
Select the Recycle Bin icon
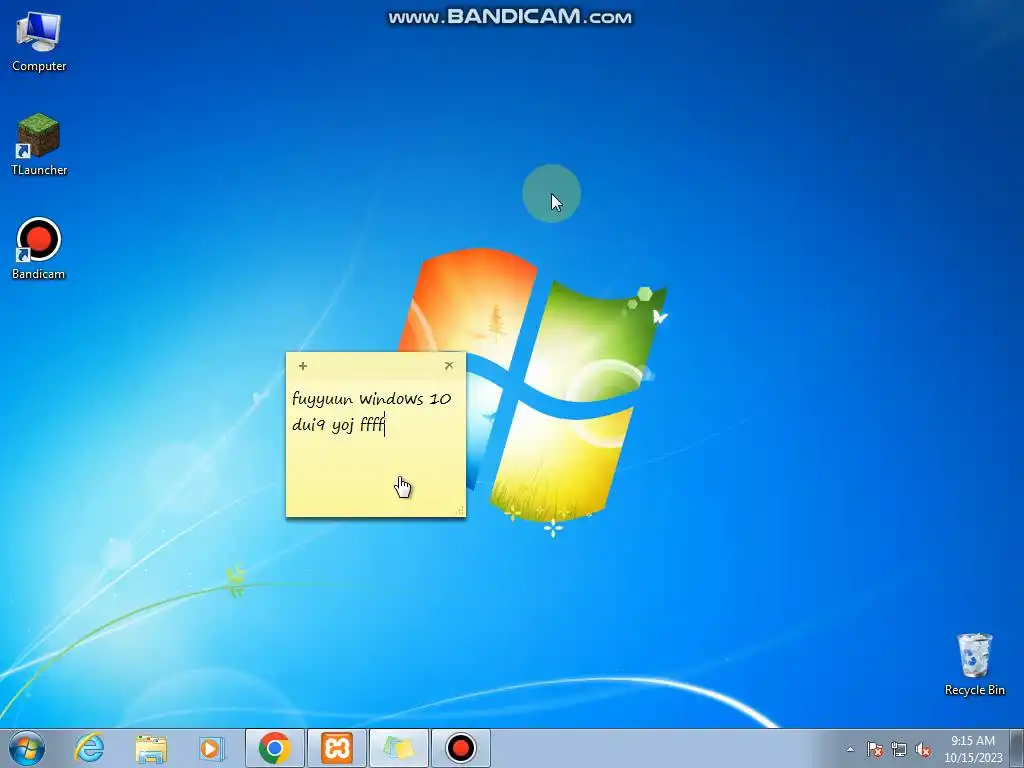[974, 664]
